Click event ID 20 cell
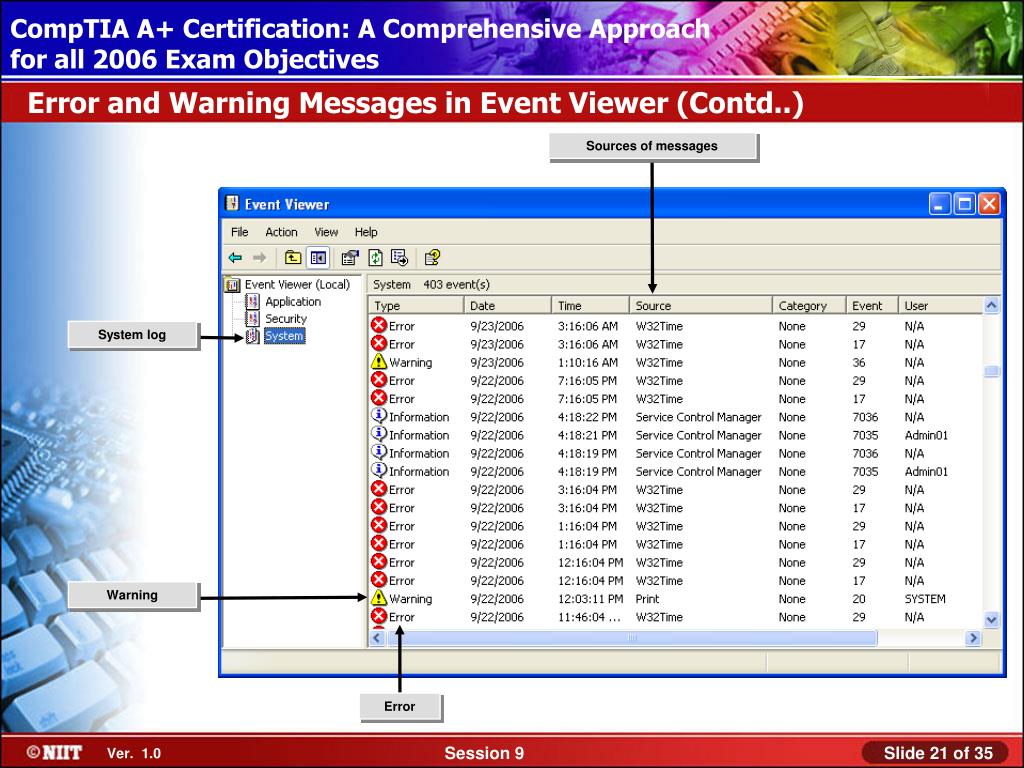 pyautogui.click(x=859, y=599)
